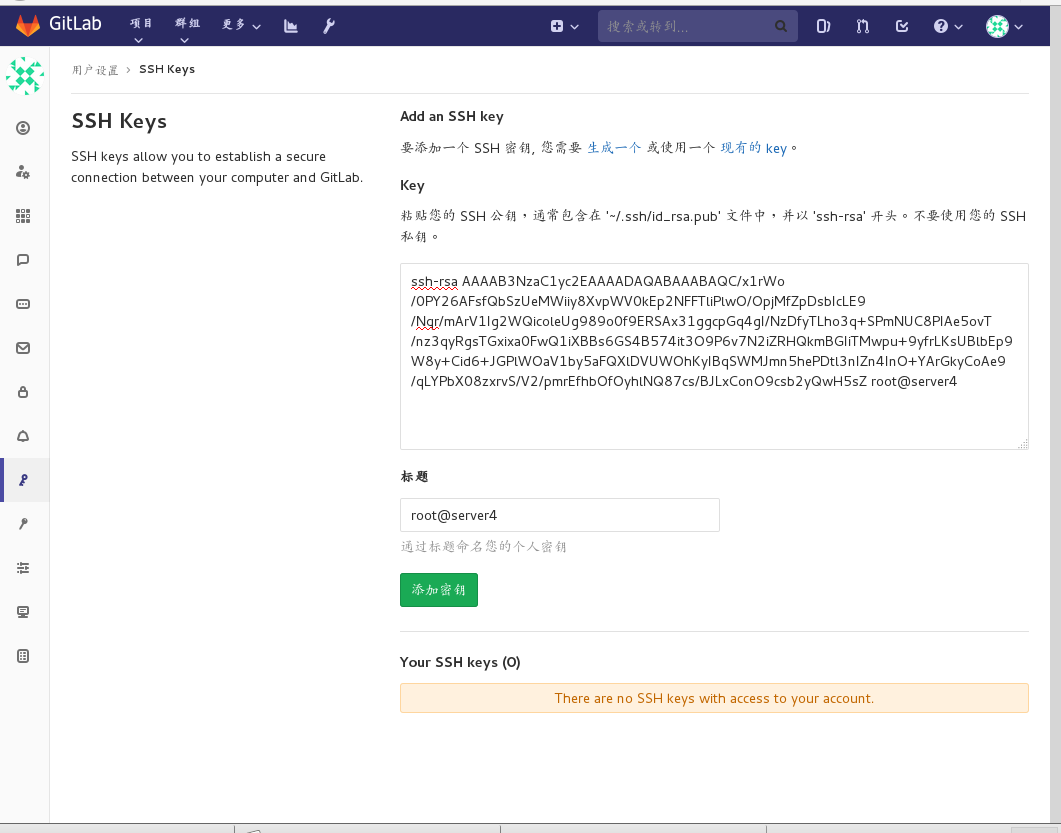
Task: Open Account settings in the sidebar
Action: (23, 172)
